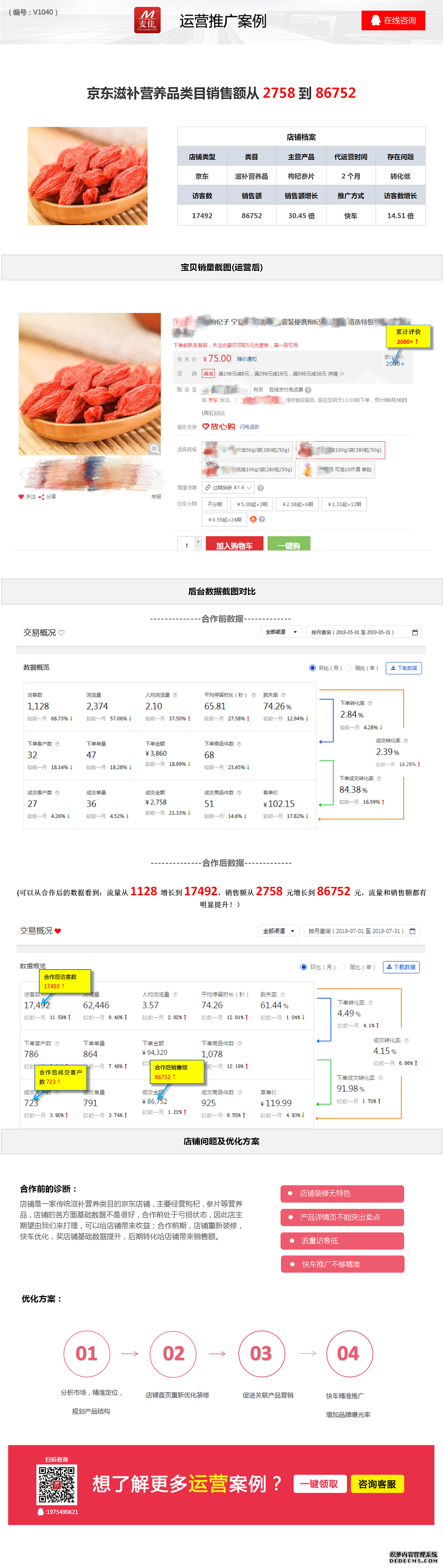Viewport: 443px width, 1568px height.
Task: Select 环比(月) radio in the before-cooperation panel
Action: pyautogui.click(x=313, y=668)
